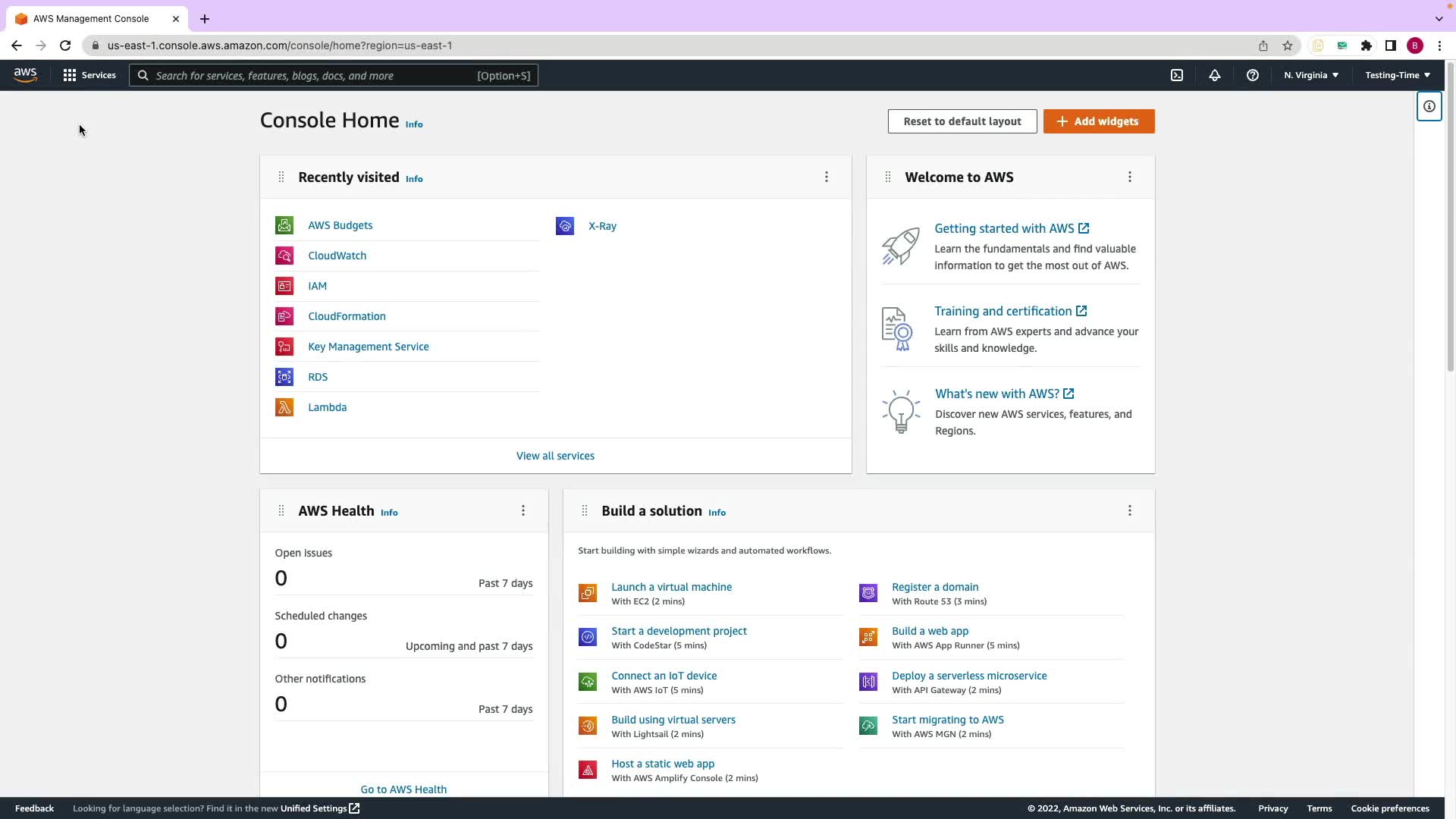Click the X-Ray service icon
The width and height of the screenshot is (1456, 819).
pyautogui.click(x=565, y=226)
